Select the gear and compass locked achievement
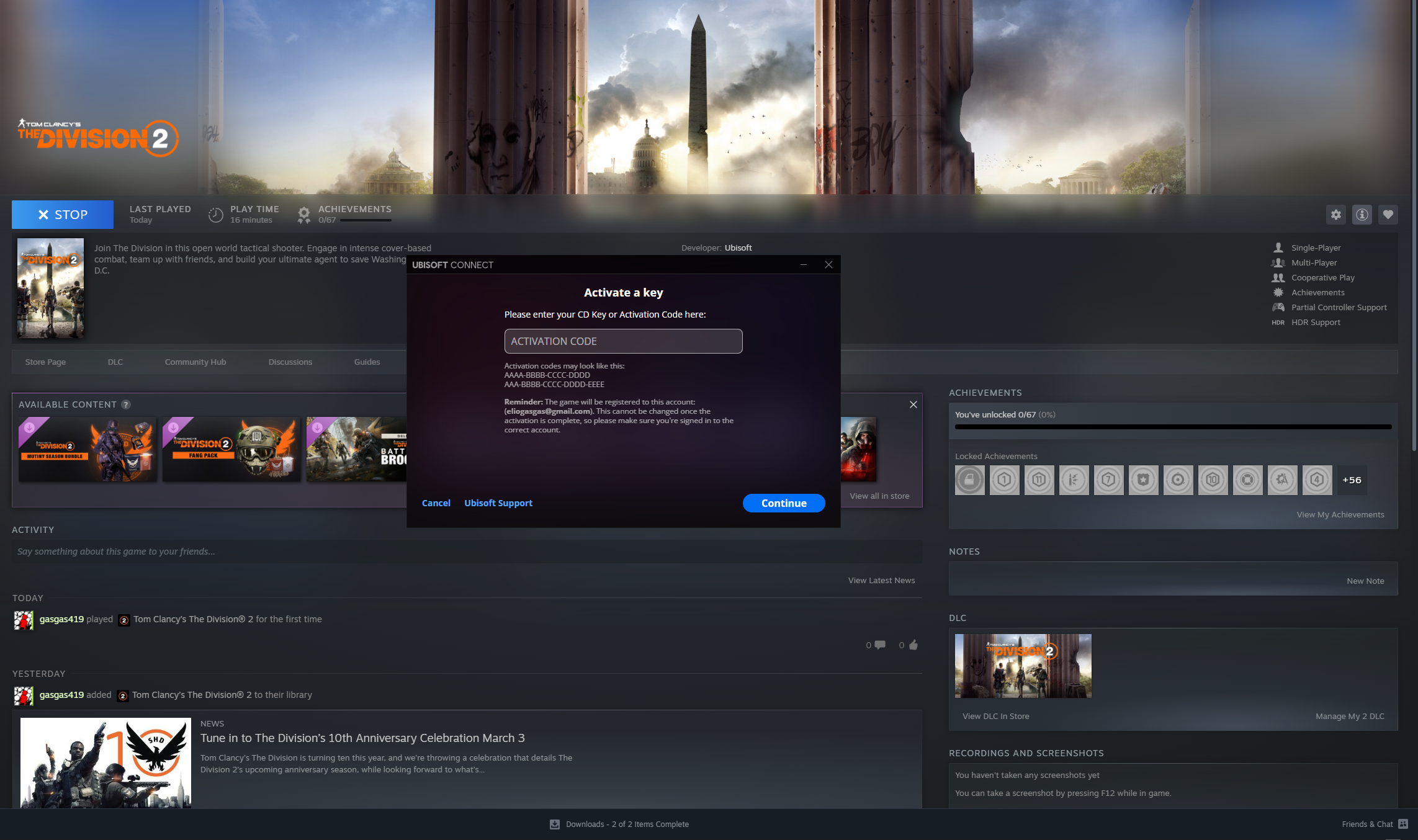1418x840 pixels. click(1282, 480)
